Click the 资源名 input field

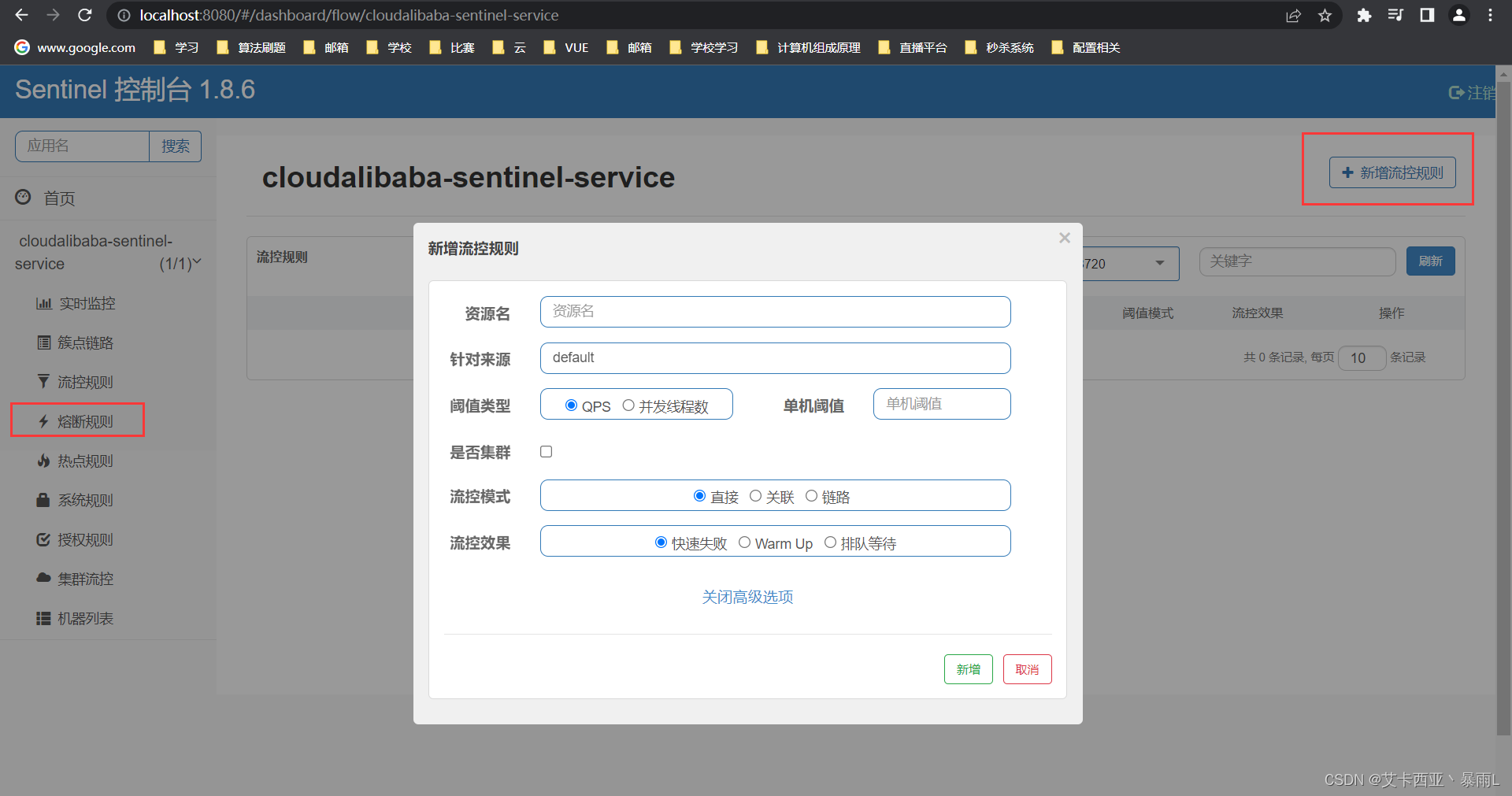[776, 312]
